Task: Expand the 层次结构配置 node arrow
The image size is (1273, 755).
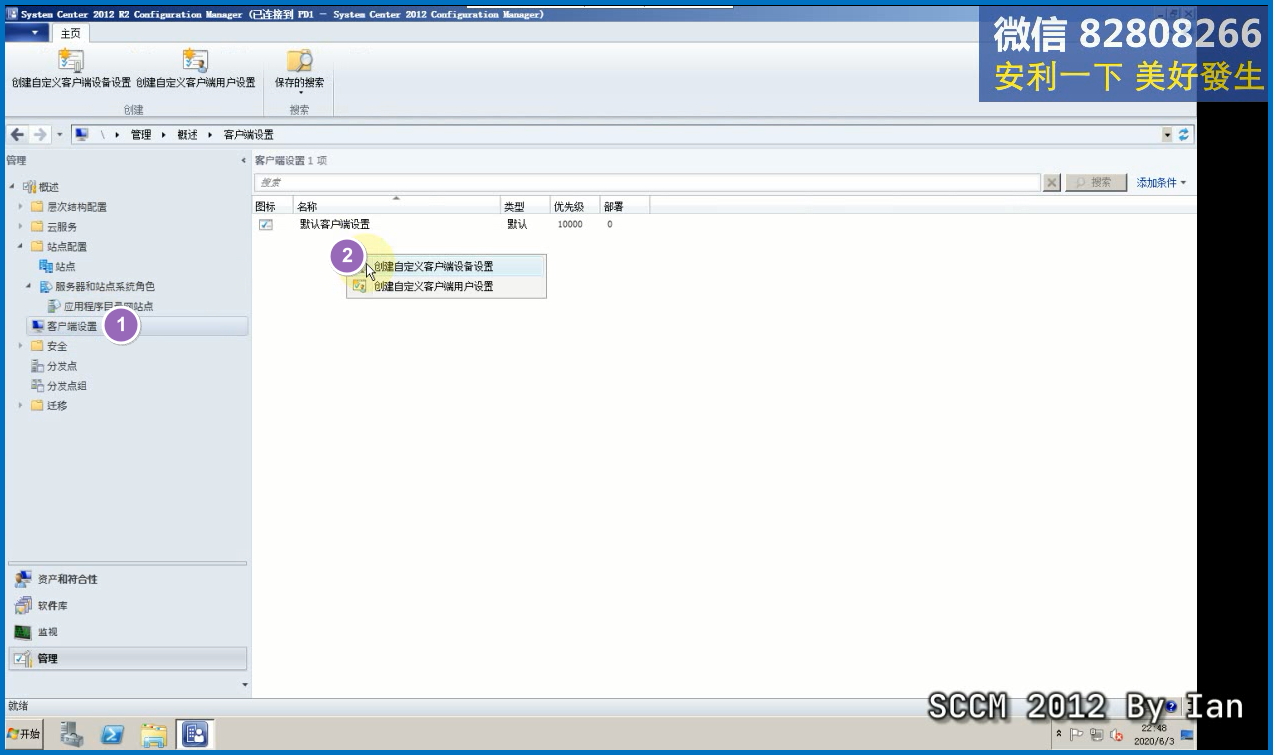Action: (x=21, y=207)
